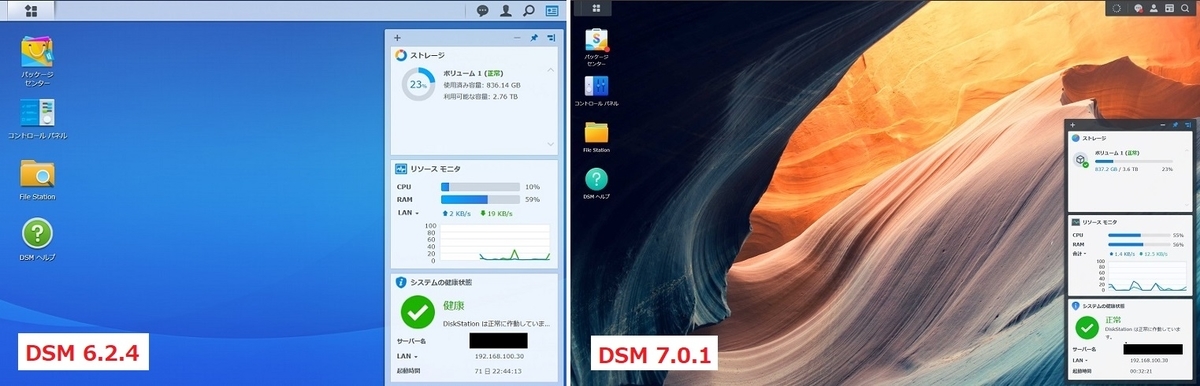Click the circular loading icon in DSM 7.0.1 taskbar
Screen dimensions: 1200x386
tap(1116, 8)
